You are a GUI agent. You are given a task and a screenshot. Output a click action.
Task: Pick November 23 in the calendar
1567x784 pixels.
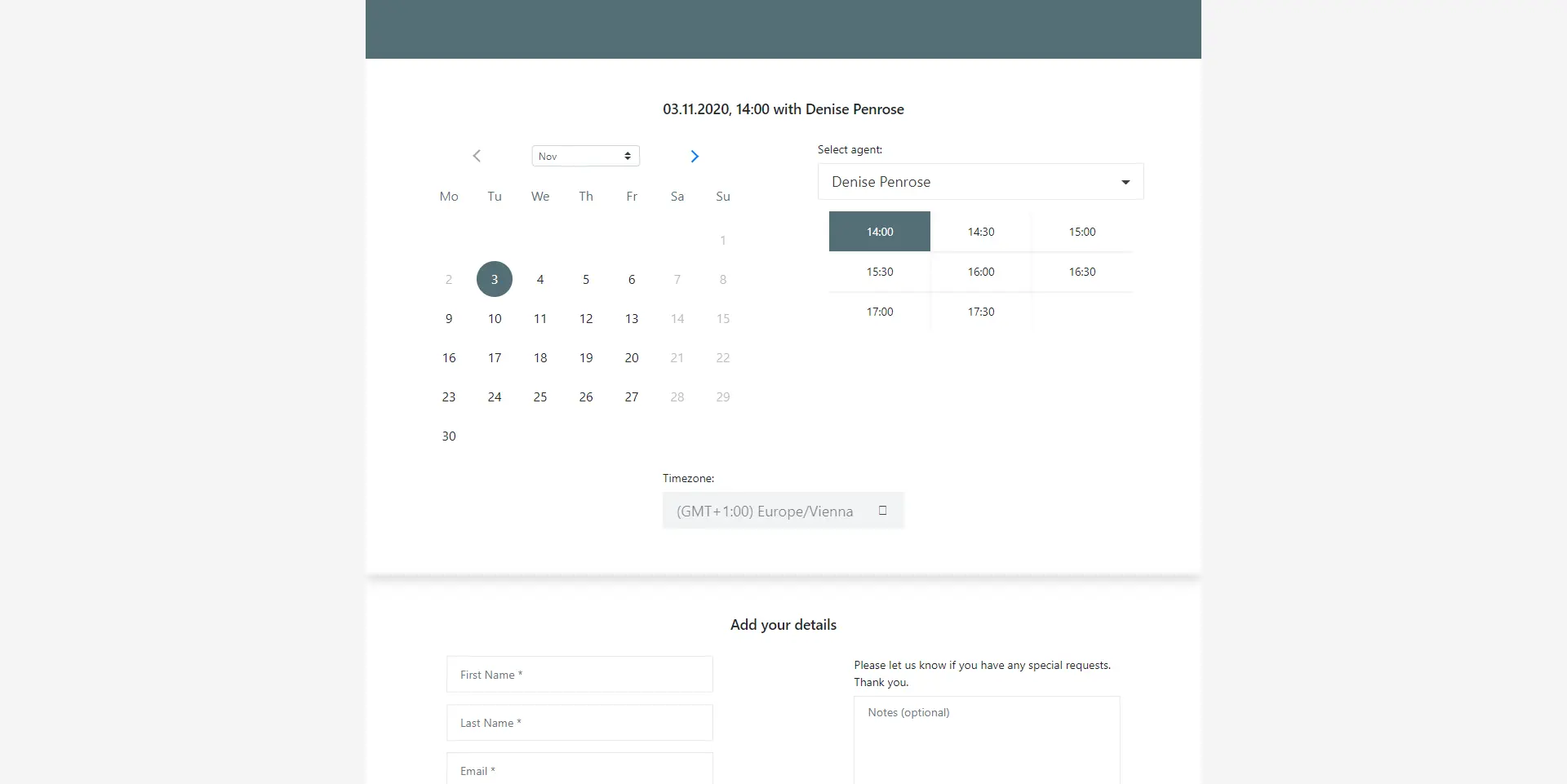[449, 396]
